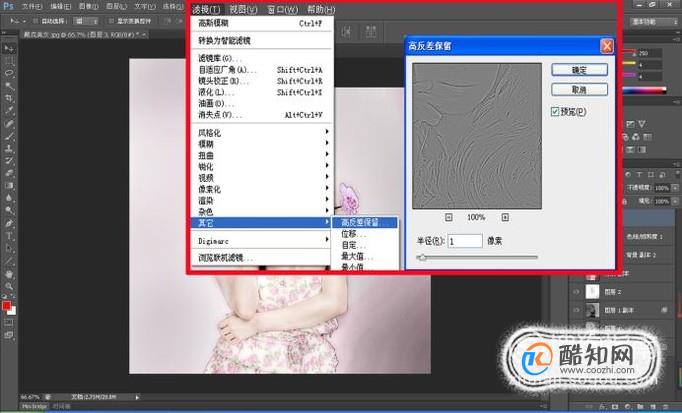Hide the 图层 2 layer
Viewport: 682px width, 413px height.
[577, 292]
